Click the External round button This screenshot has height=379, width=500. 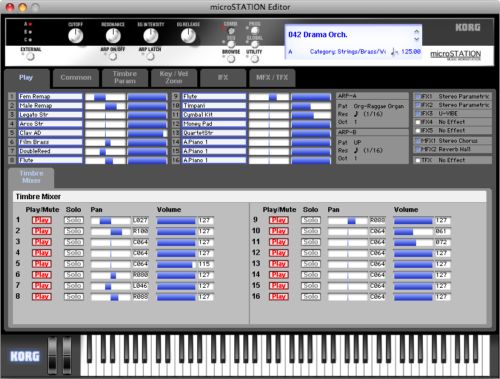coord(31,57)
